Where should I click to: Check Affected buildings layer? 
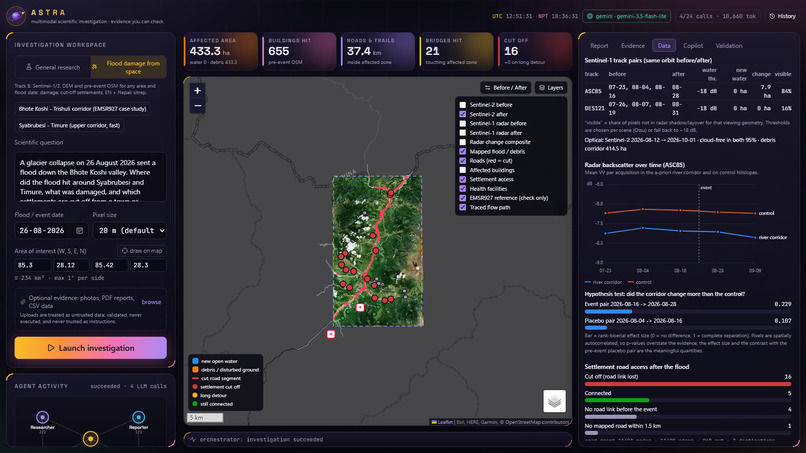tap(463, 170)
